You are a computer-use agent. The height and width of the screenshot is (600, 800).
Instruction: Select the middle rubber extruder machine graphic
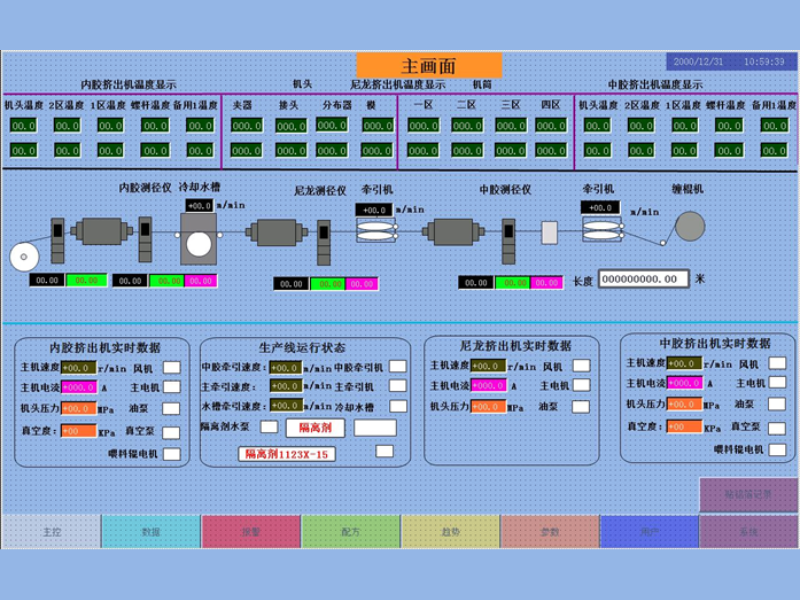(x=454, y=232)
